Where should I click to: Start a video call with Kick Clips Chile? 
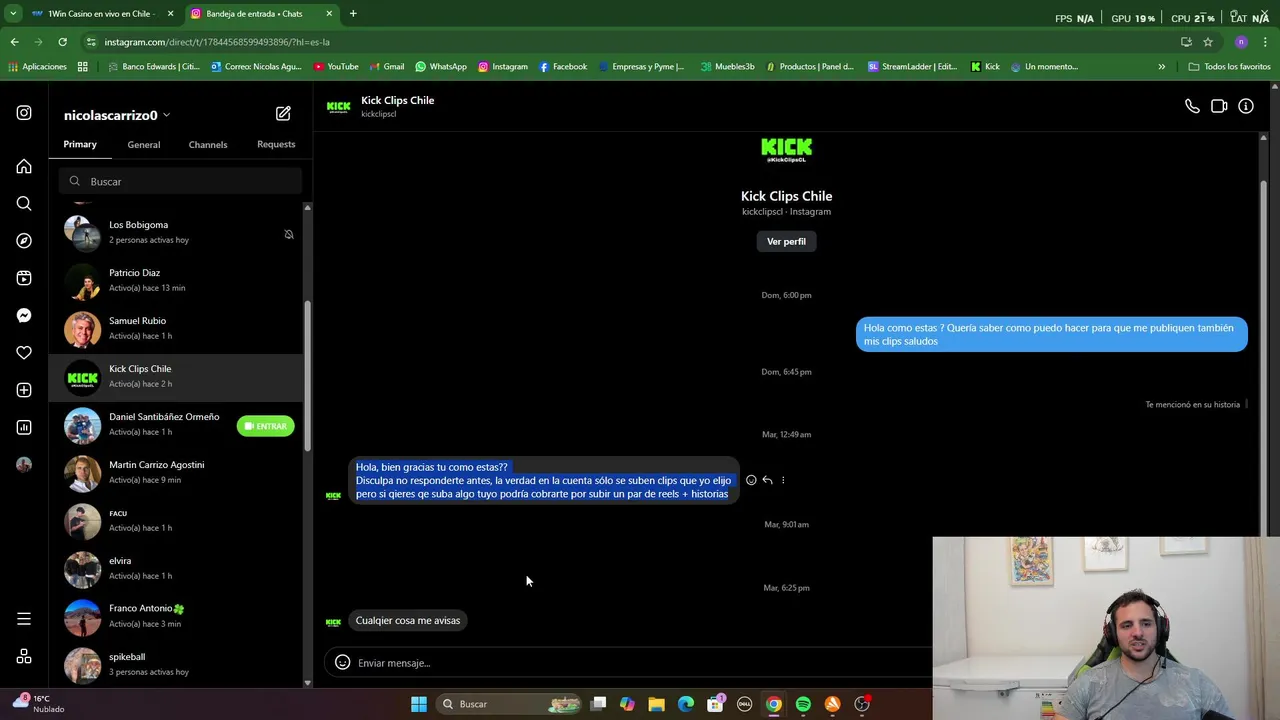[1219, 106]
